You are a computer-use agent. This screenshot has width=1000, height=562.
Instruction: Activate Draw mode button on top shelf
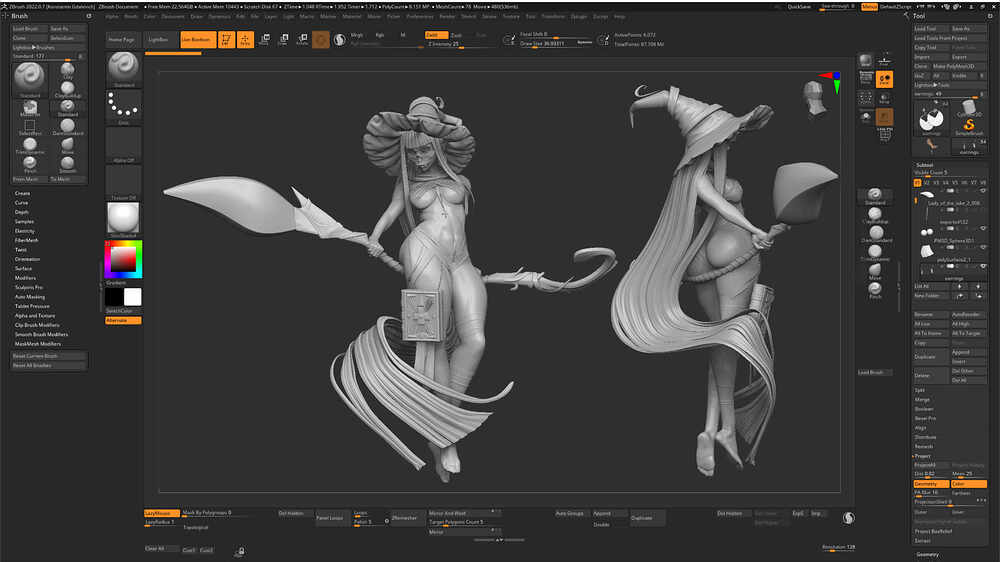point(246,40)
